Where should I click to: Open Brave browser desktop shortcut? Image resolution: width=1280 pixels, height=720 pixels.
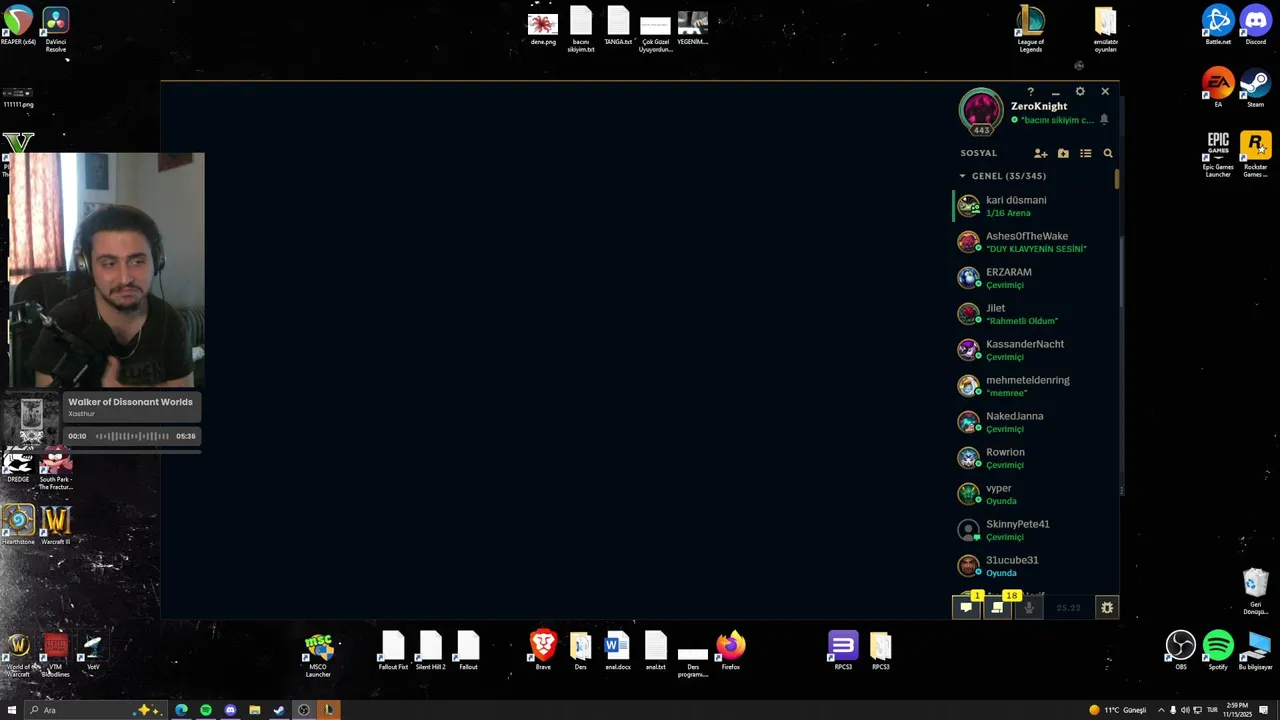543,650
